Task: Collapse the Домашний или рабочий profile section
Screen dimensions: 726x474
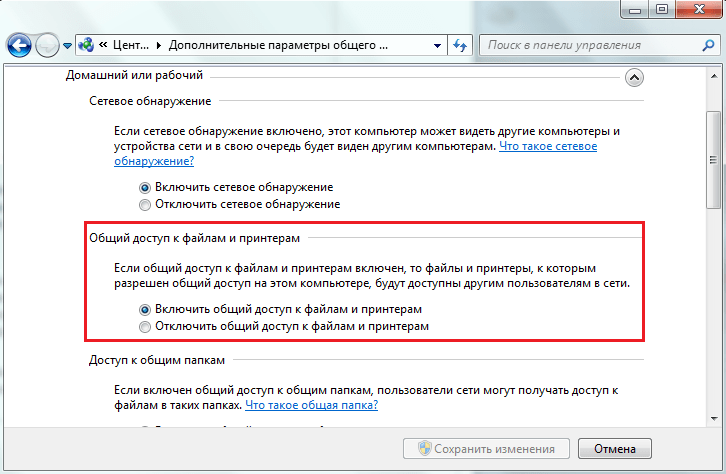Action: (x=633, y=76)
